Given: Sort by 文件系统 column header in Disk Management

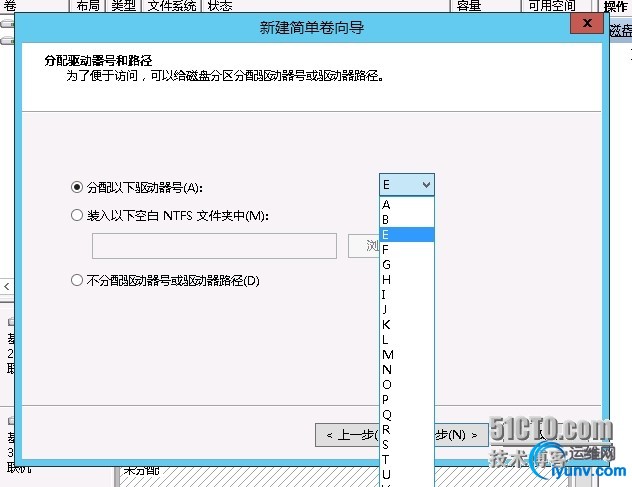Looking at the screenshot, I should point(171,5).
